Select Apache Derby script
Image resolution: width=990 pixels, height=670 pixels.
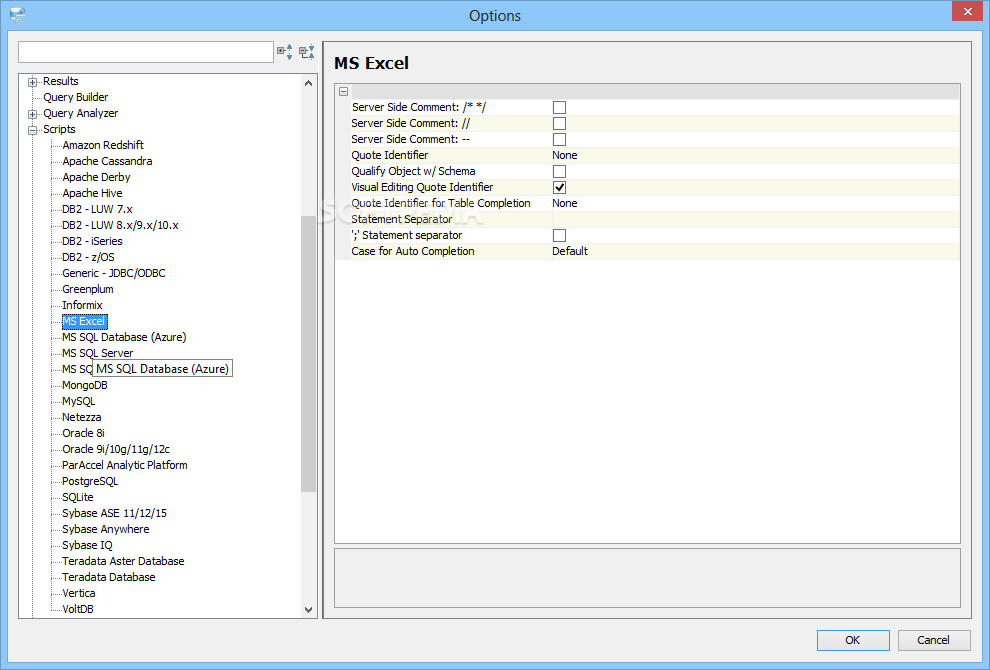pos(96,177)
